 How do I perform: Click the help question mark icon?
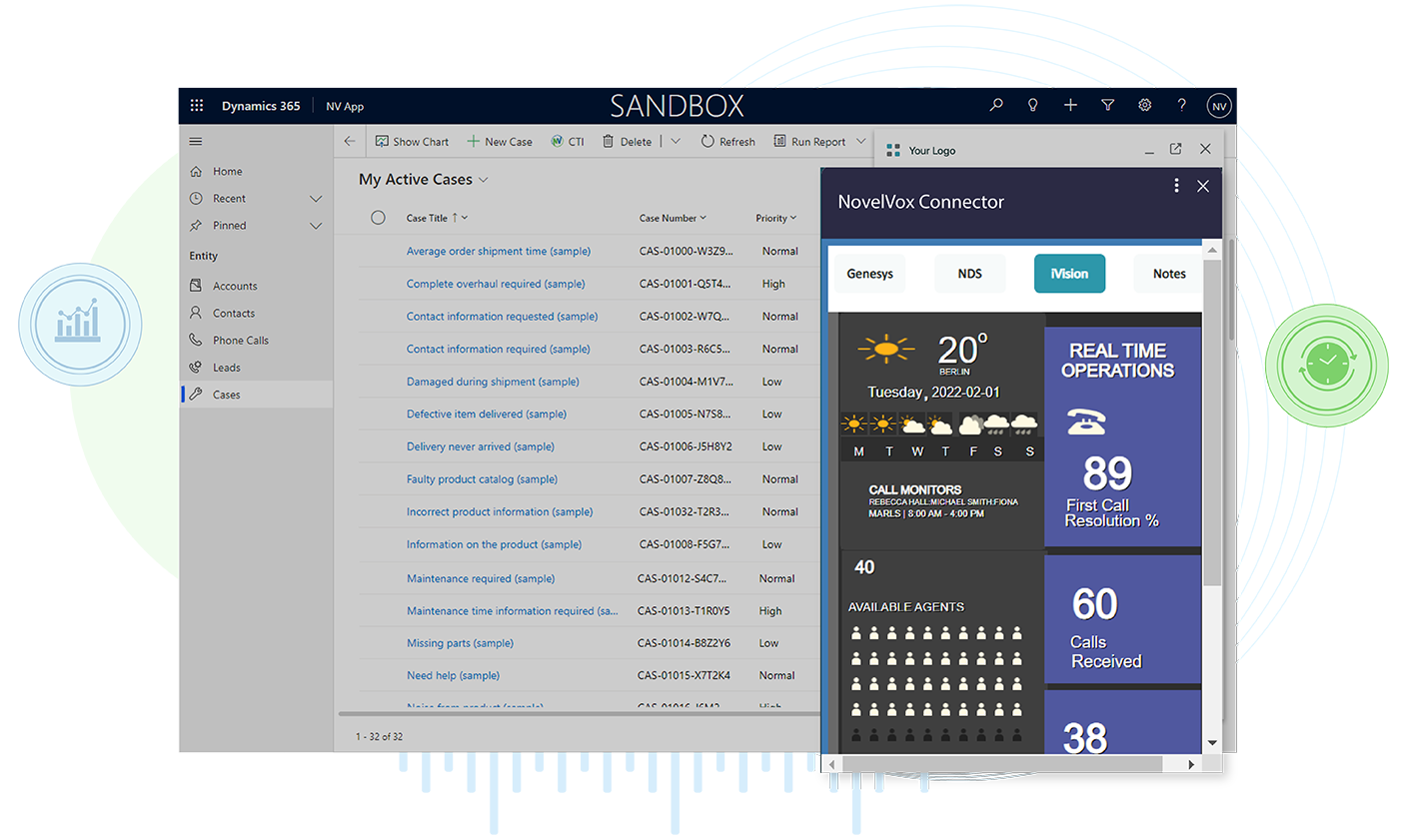[x=1182, y=105]
